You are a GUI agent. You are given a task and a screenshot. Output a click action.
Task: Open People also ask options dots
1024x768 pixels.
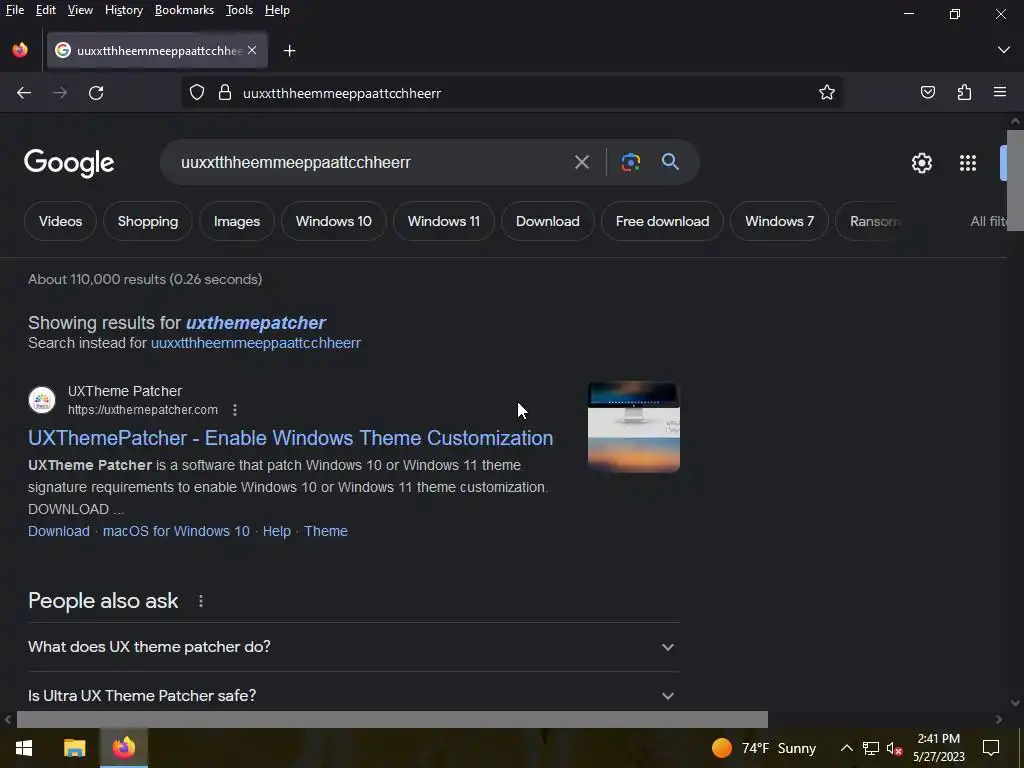click(200, 601)
